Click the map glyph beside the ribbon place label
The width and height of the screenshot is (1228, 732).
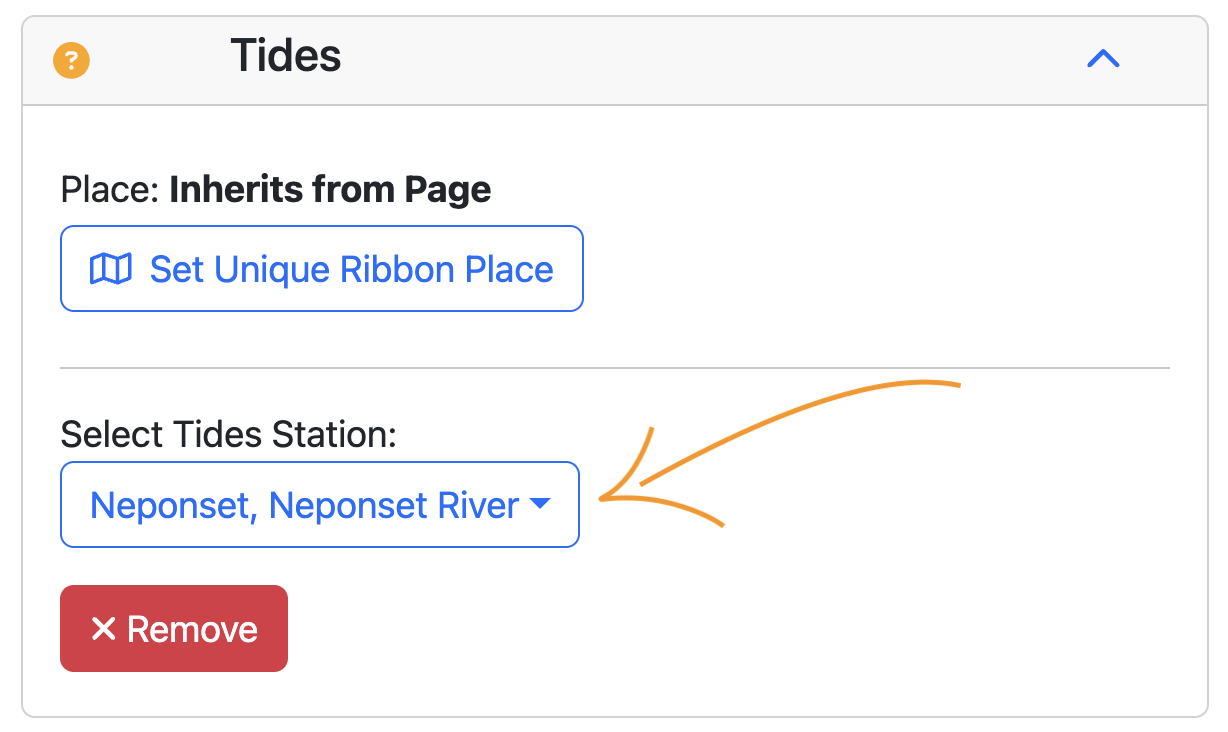pos(113,268)
